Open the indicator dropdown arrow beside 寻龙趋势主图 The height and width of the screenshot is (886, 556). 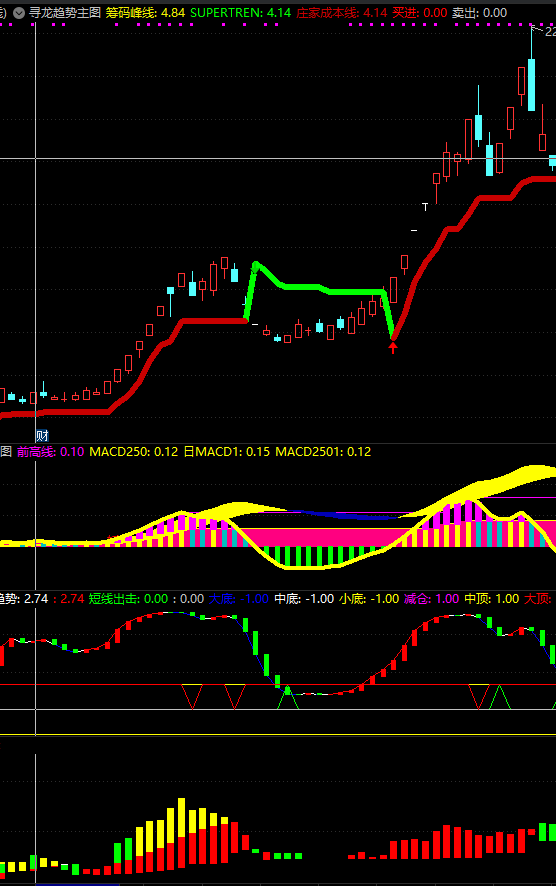pos(19,12)
